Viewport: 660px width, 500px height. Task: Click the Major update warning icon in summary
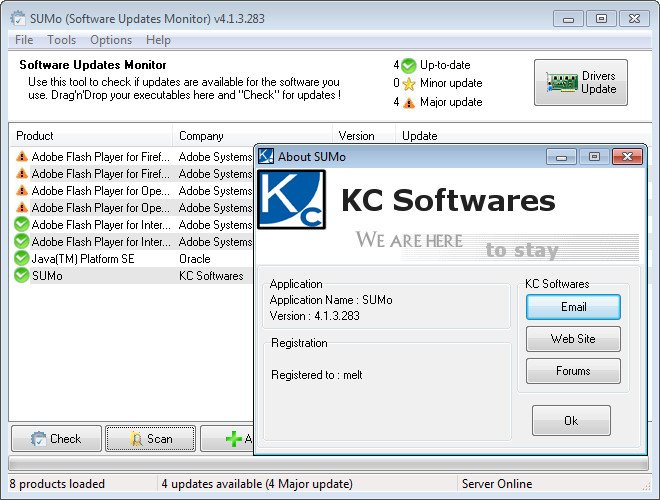pyautogui.click(x=408, y=102)
